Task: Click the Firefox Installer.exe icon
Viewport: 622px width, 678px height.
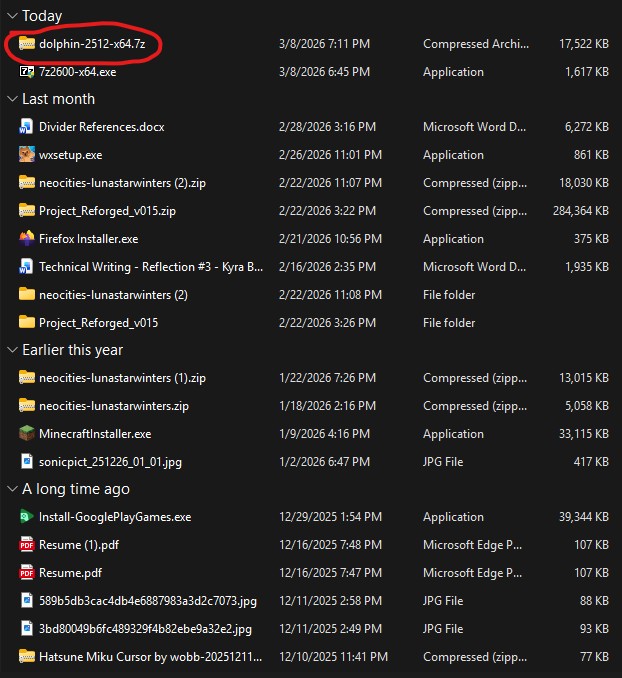Action: (27, 239)
